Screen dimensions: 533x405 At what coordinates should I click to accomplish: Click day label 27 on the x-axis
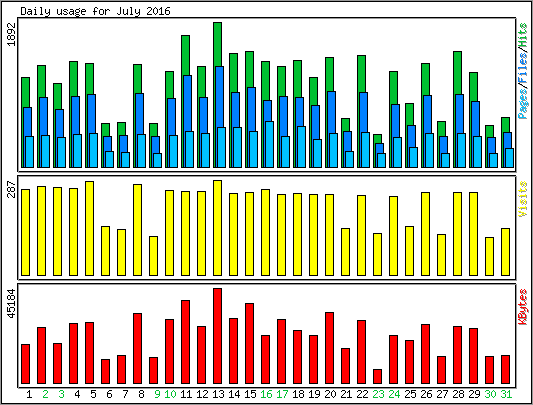coord(442,394)
